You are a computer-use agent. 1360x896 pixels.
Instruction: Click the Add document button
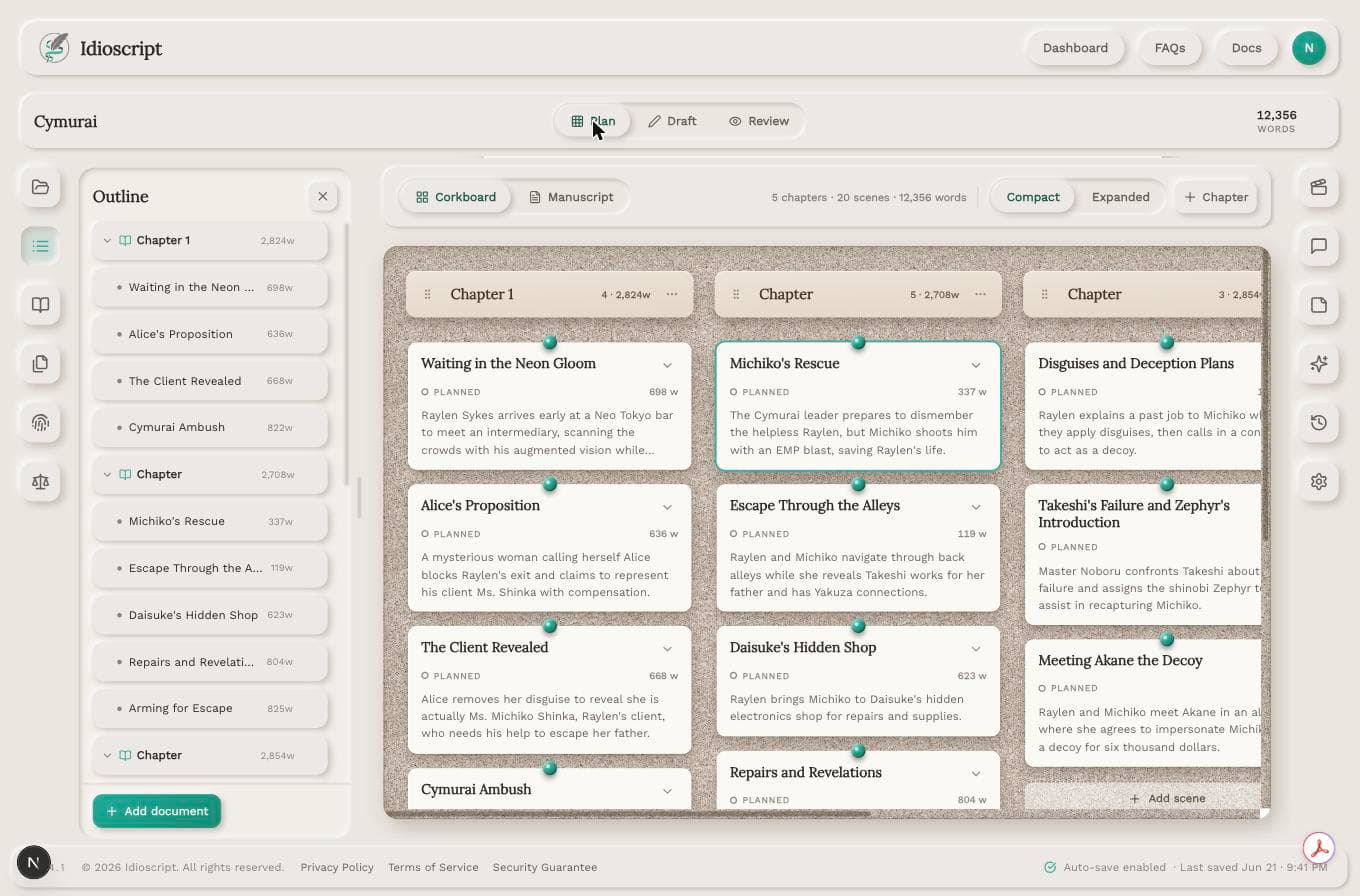click(x=157, y=811)
